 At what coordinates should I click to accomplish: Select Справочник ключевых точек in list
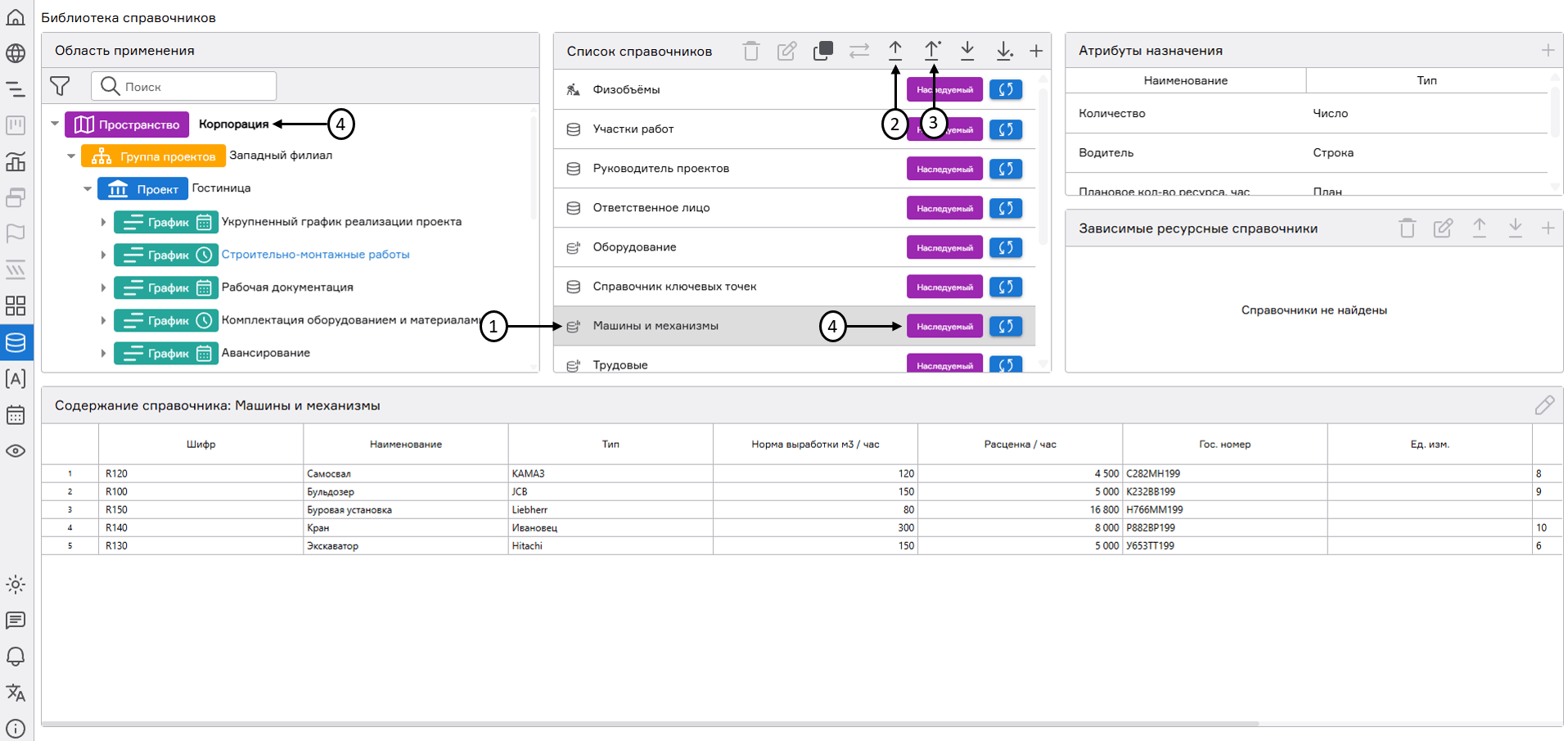(x=674, y=287)
